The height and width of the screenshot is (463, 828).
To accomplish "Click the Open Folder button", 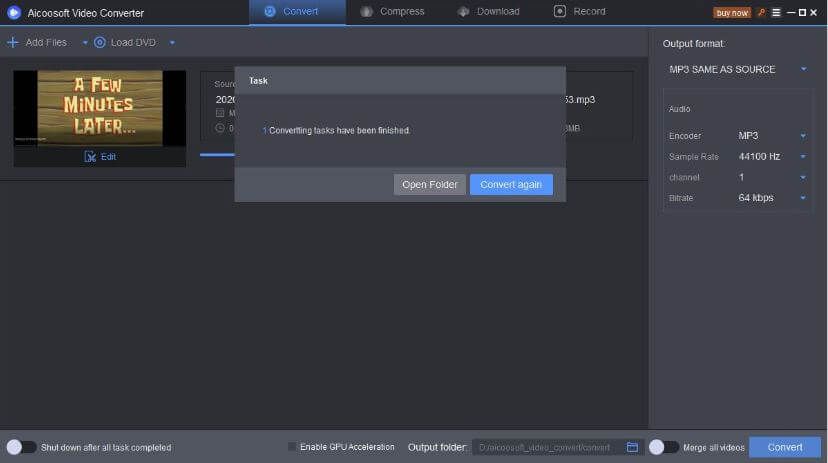I will click(x=429, y=185).
